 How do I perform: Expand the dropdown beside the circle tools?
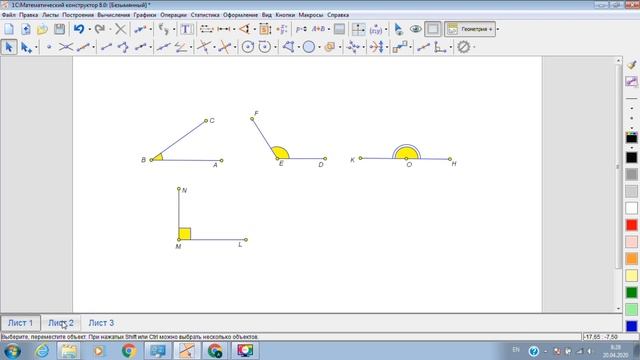pos(275,48)
